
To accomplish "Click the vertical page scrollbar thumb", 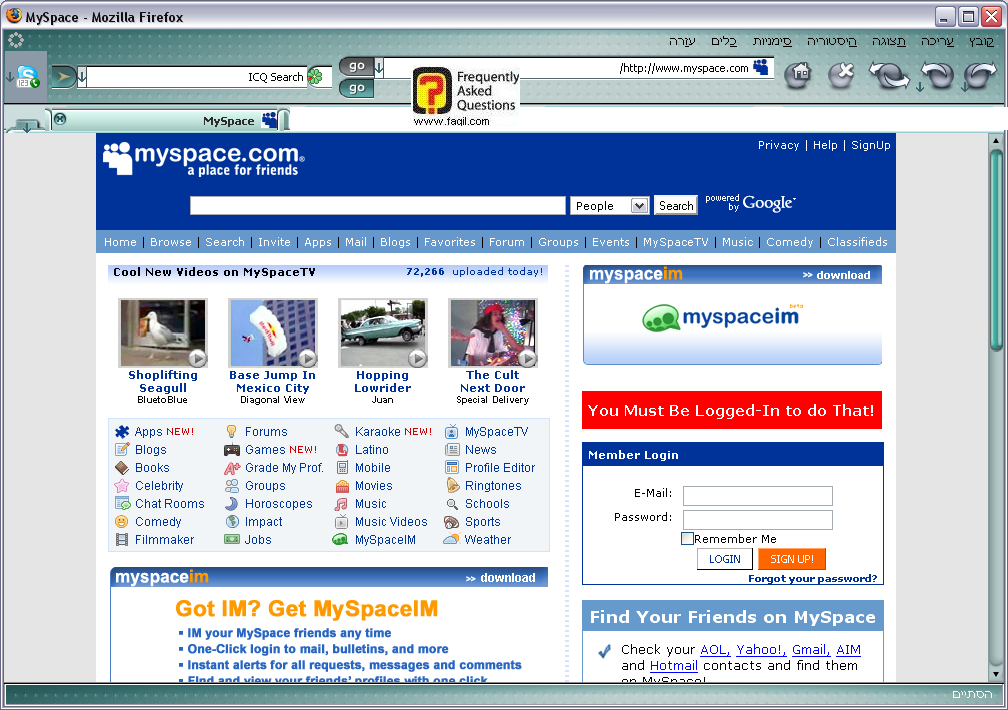I will tap(995, 250).
